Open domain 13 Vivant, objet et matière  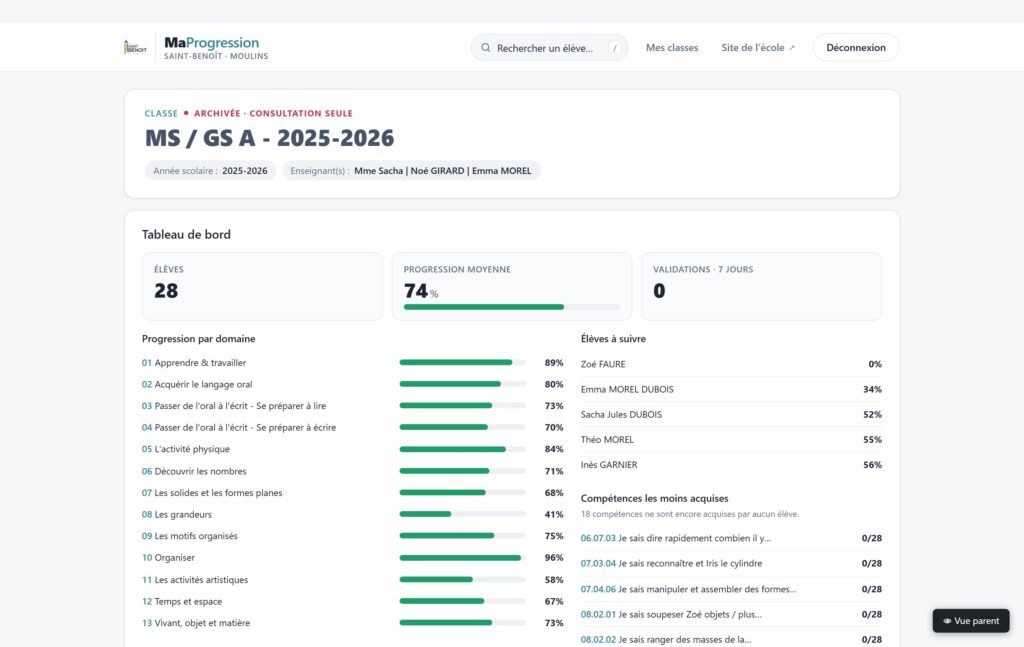click(x=196, y=623)
